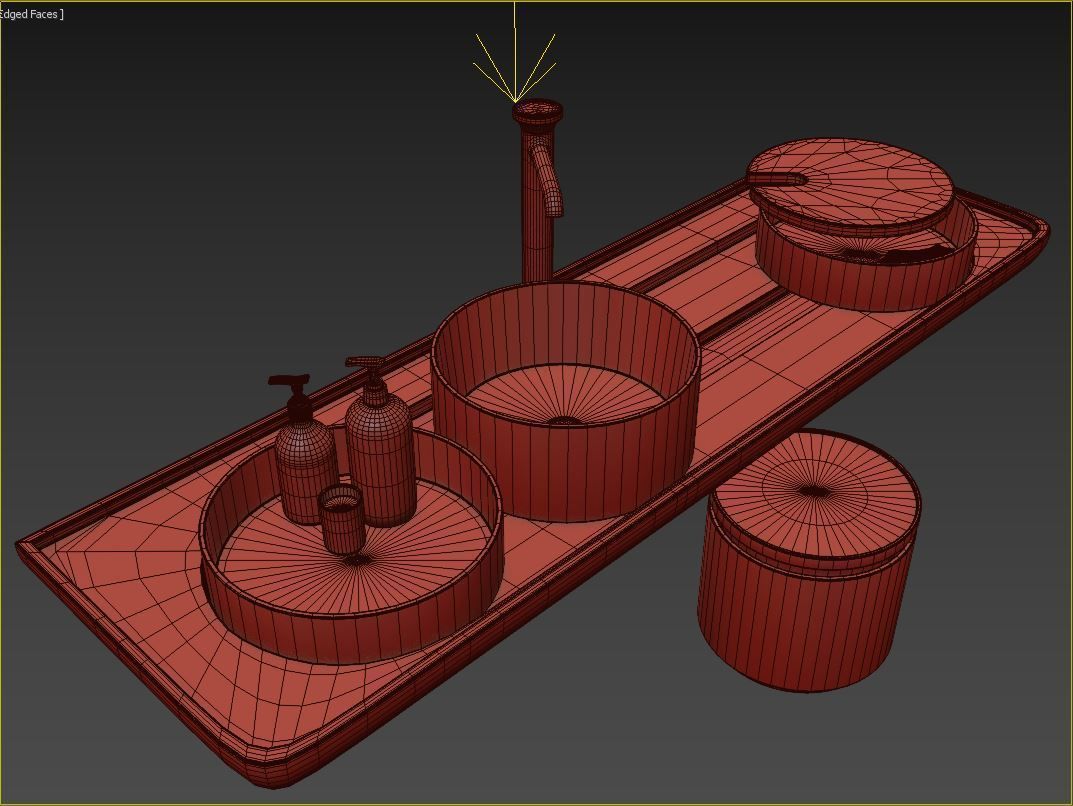
Task: Open the Edged Faces viewport shading menu
Action: 31,14
